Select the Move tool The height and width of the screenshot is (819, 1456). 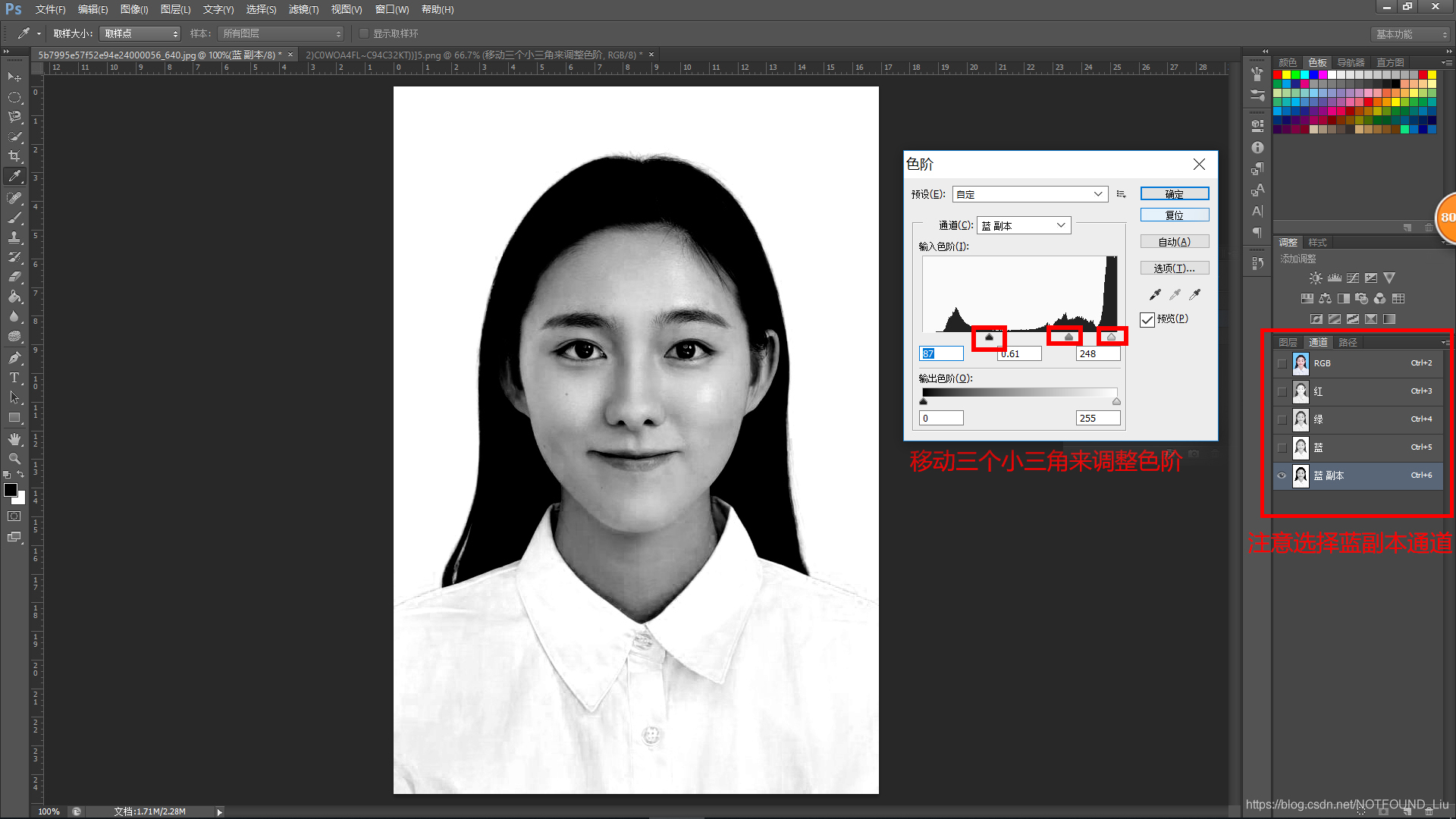point(14,77)
